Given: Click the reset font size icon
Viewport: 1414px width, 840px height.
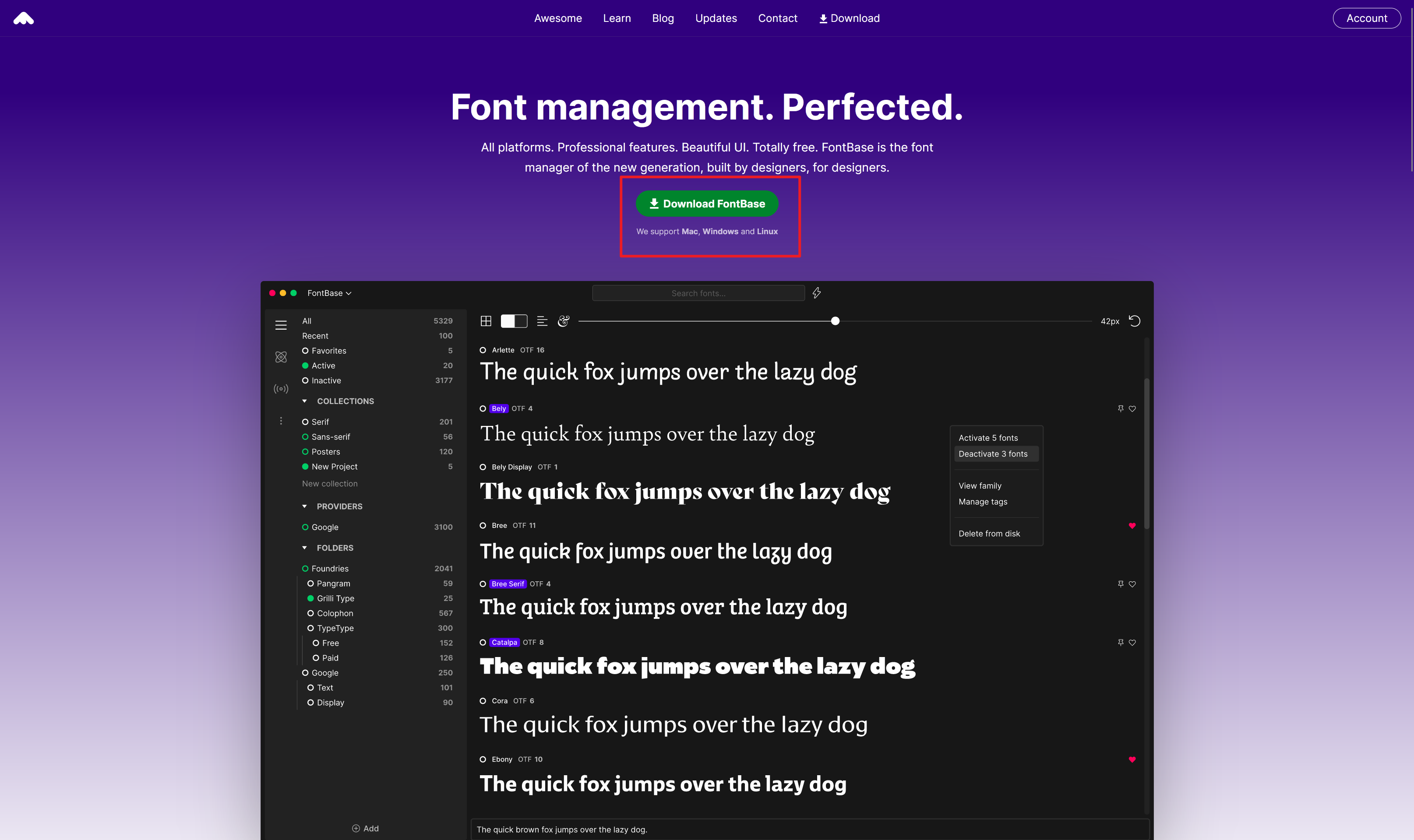Looking at the screenshot, I should tap(1134, 321).
